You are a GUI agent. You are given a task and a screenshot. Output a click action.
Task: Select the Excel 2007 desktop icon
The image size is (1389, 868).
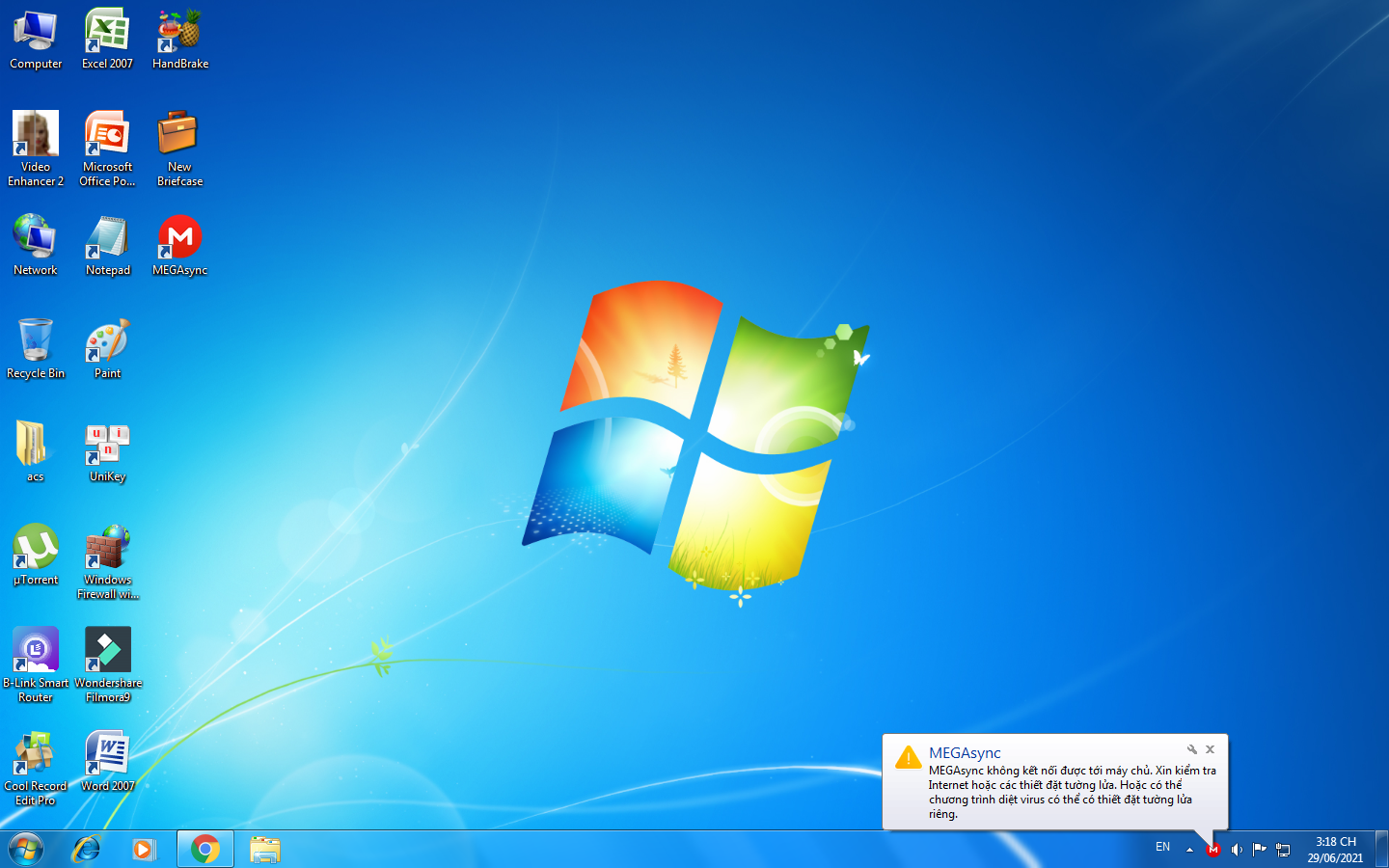107,40
